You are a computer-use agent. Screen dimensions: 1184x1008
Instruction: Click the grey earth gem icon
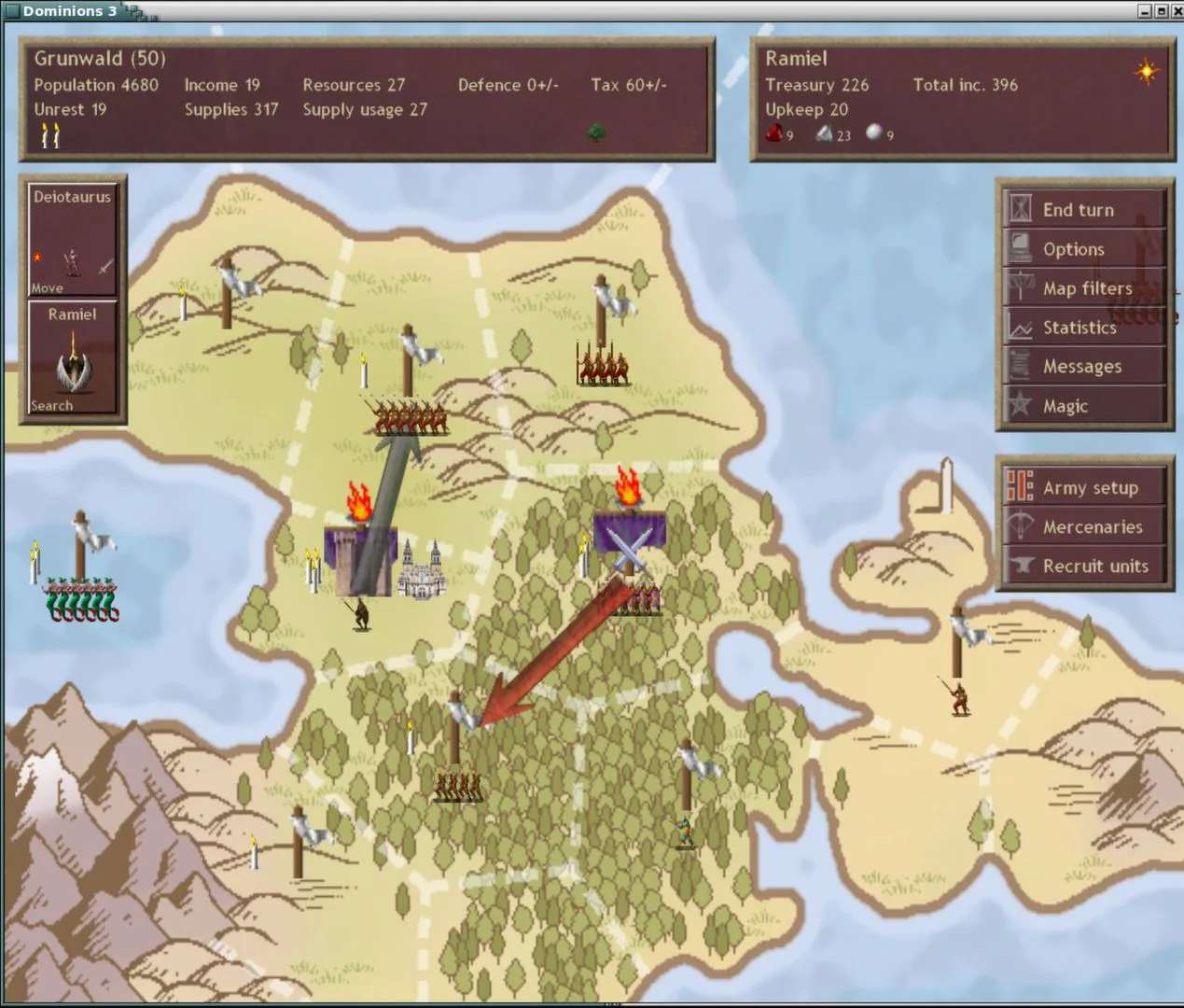pos(825,133)
